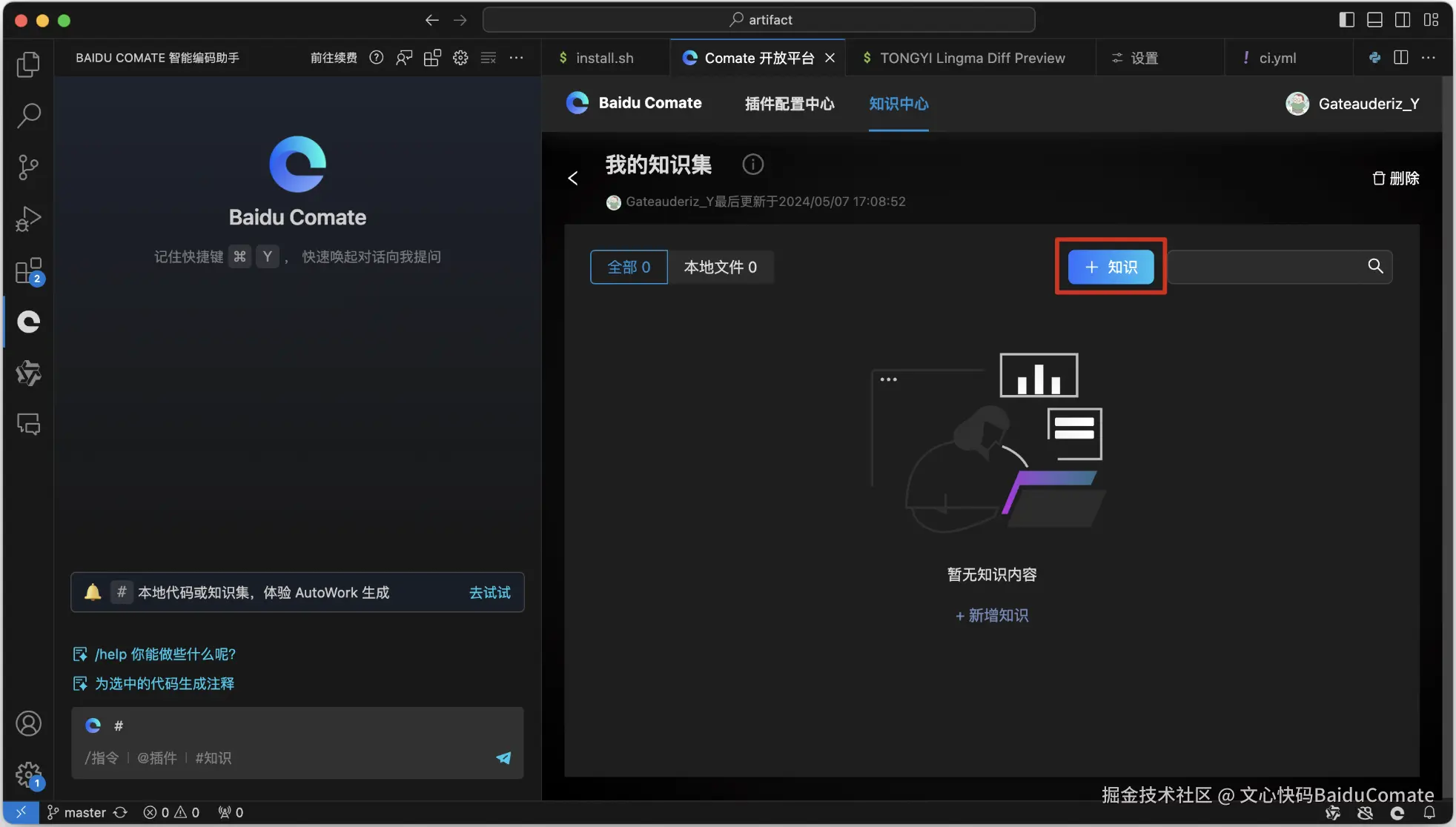Open Source Control view in activity bar
This screenshot has width=1456, height=827.
(x=28, y=167)
